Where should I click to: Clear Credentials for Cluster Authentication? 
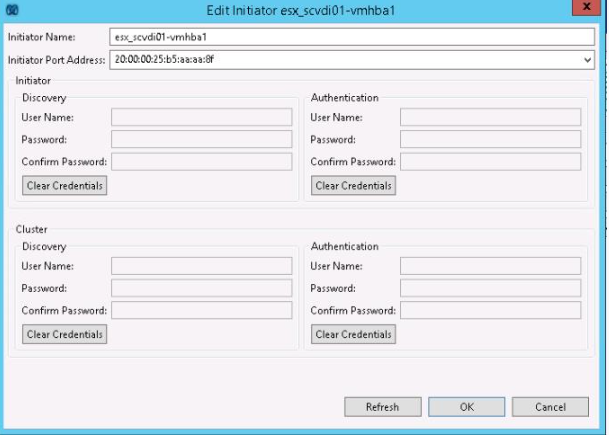coord(354,334)
